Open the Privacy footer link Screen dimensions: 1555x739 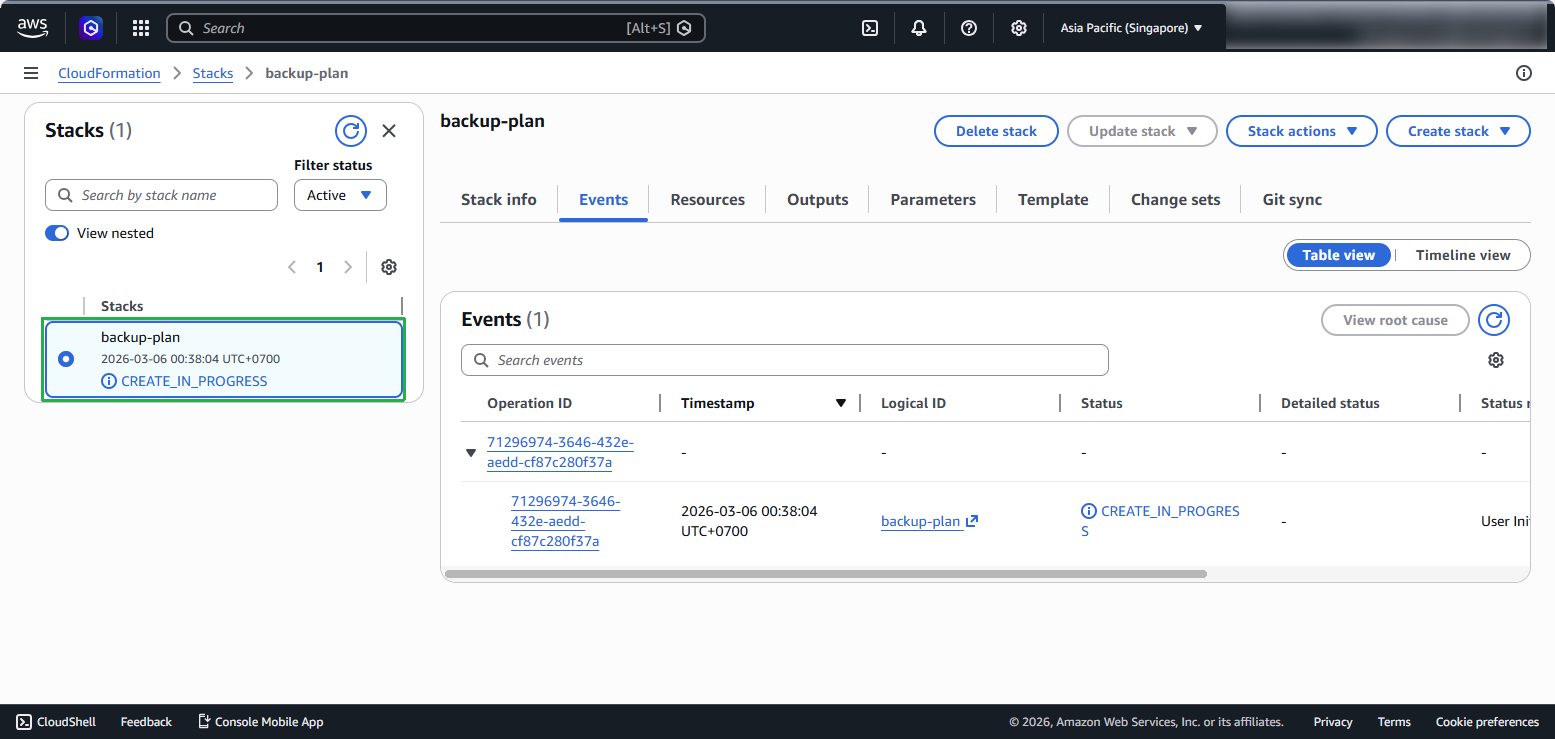click(x=1333, y=721)
